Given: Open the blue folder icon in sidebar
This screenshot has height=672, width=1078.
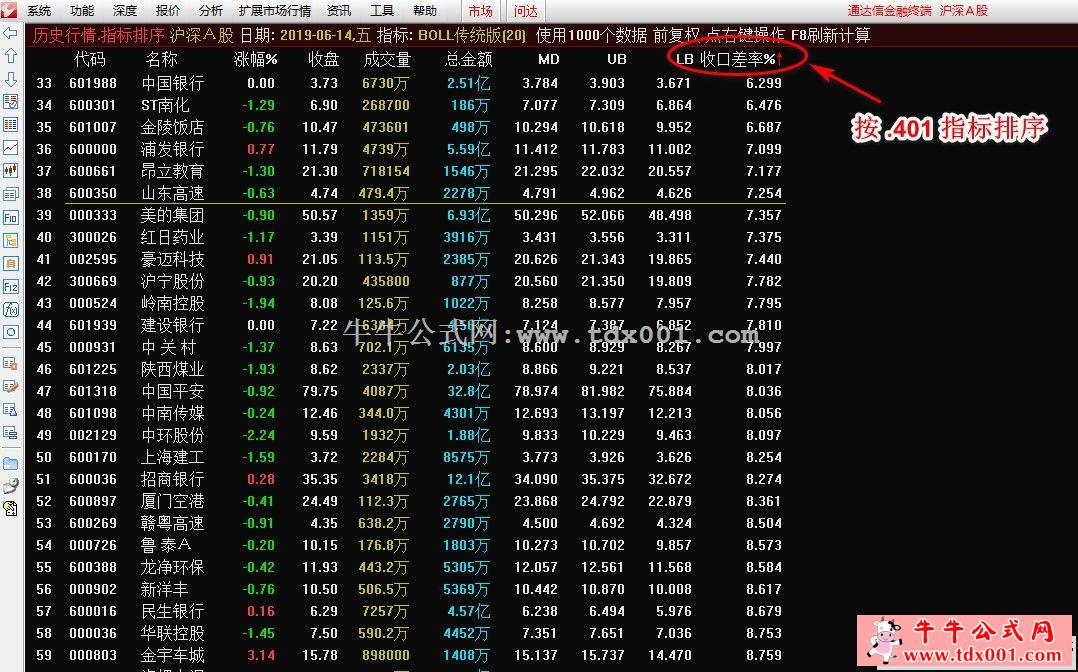Looking at the screenshot, I should [10, 463].
